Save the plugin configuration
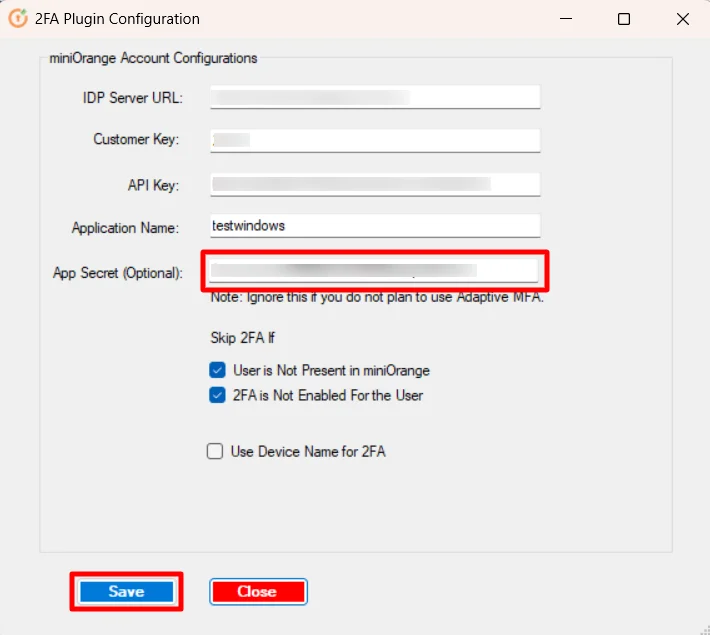The width and height of the screenshot is (710, 635). (126, 592)
